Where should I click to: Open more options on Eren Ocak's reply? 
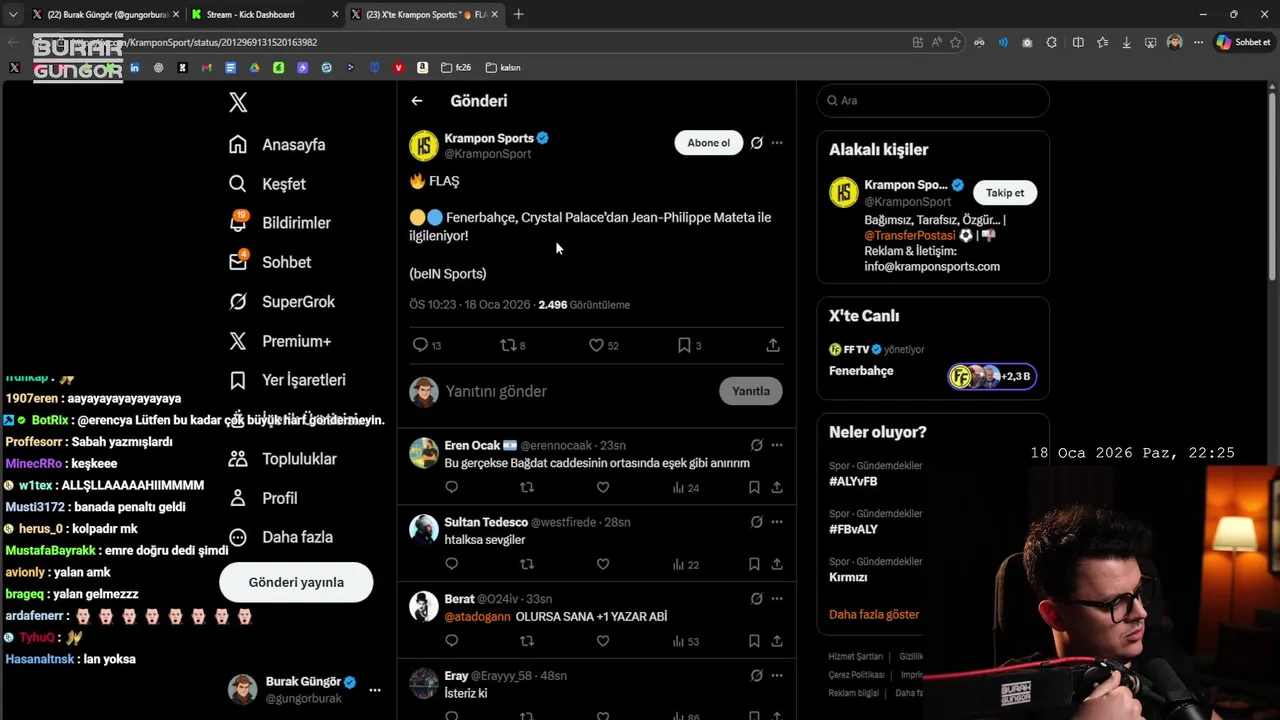(777, 445)
